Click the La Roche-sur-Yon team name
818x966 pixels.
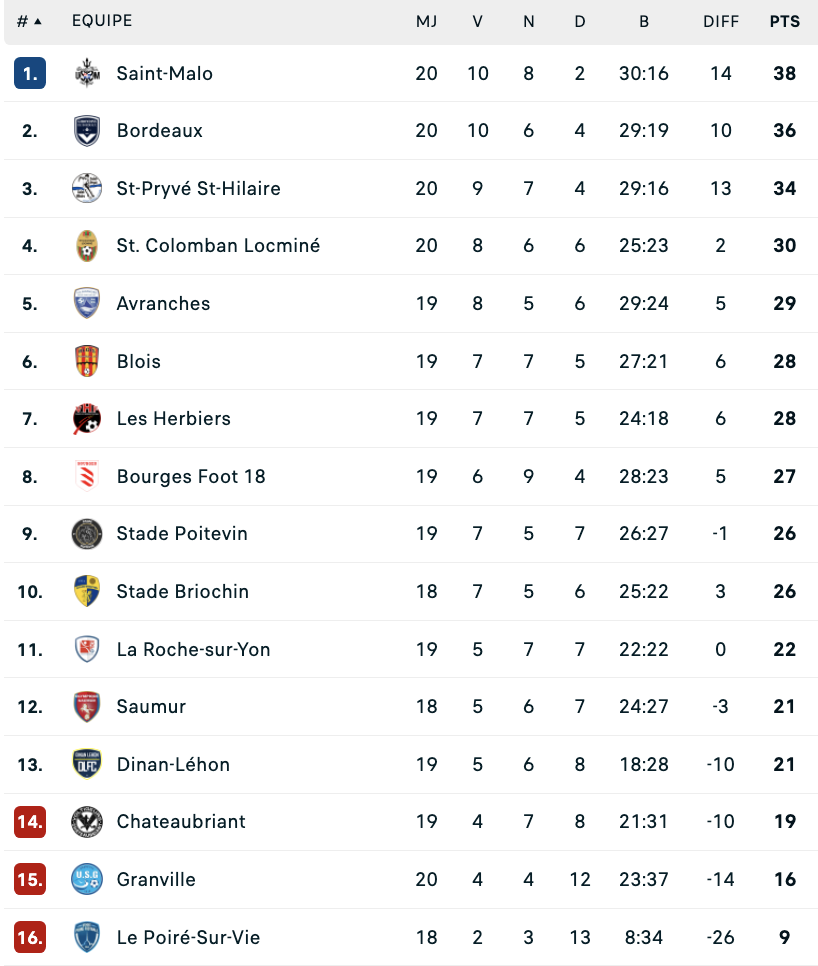[x=193, y=649]
